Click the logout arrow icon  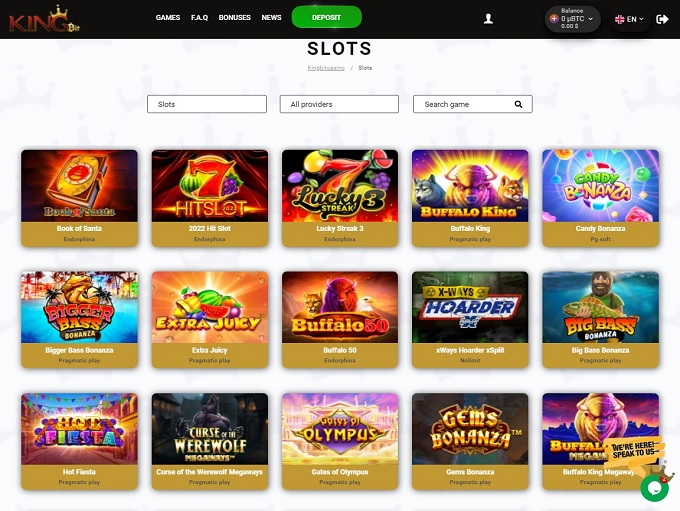(662, 18)
